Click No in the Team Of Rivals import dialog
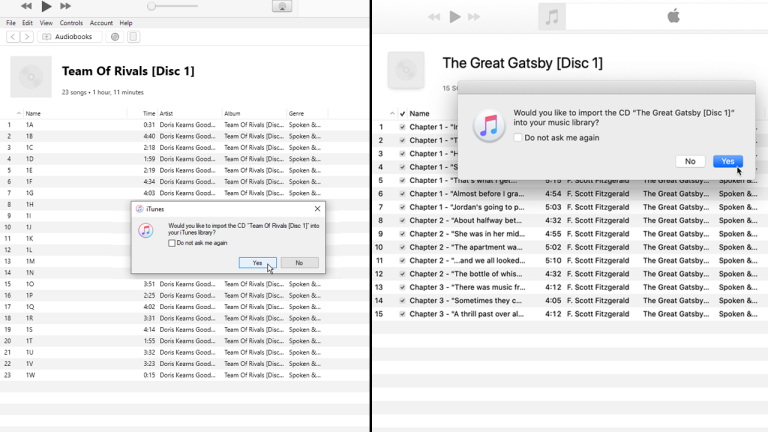 [299, 263]
